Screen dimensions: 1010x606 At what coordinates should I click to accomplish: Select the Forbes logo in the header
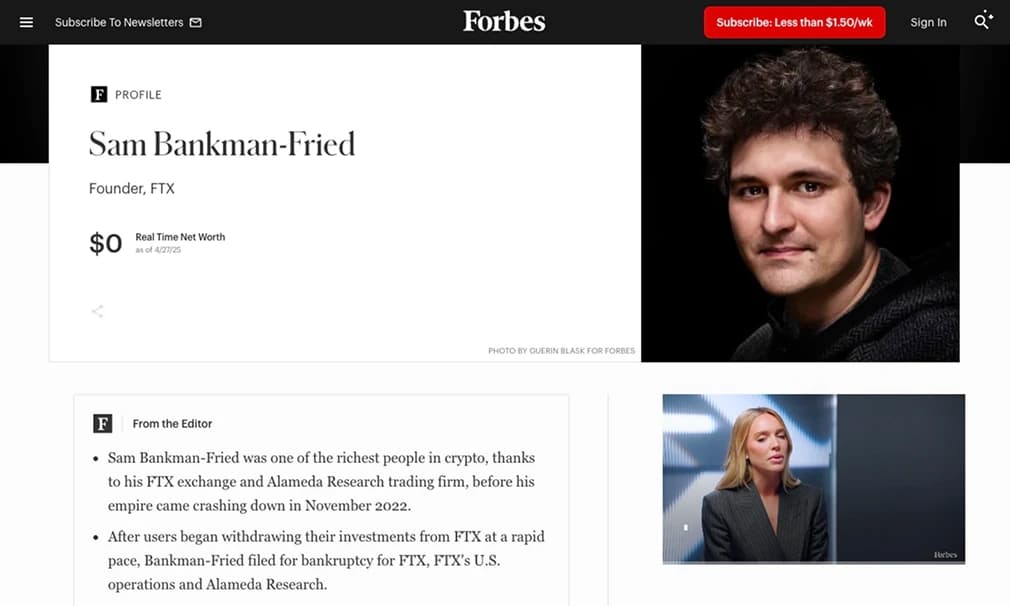(504, 21)
